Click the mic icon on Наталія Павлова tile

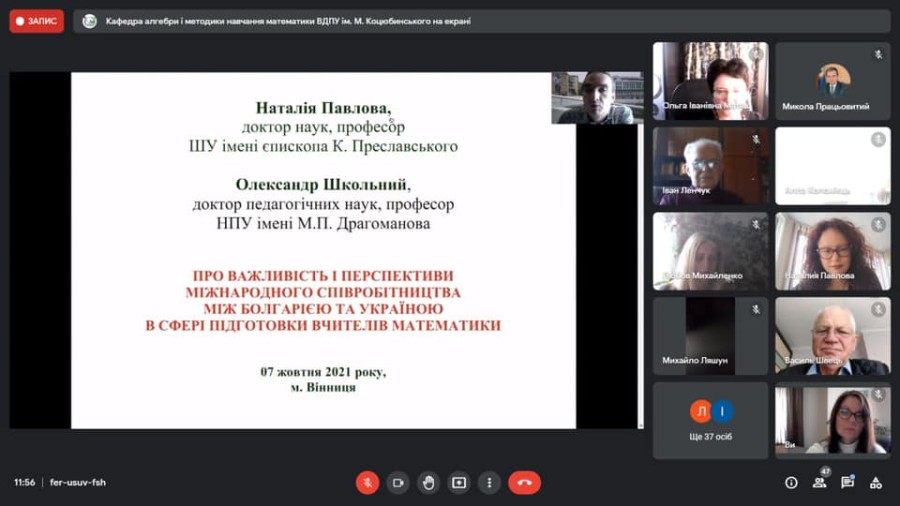click(878, 225)
